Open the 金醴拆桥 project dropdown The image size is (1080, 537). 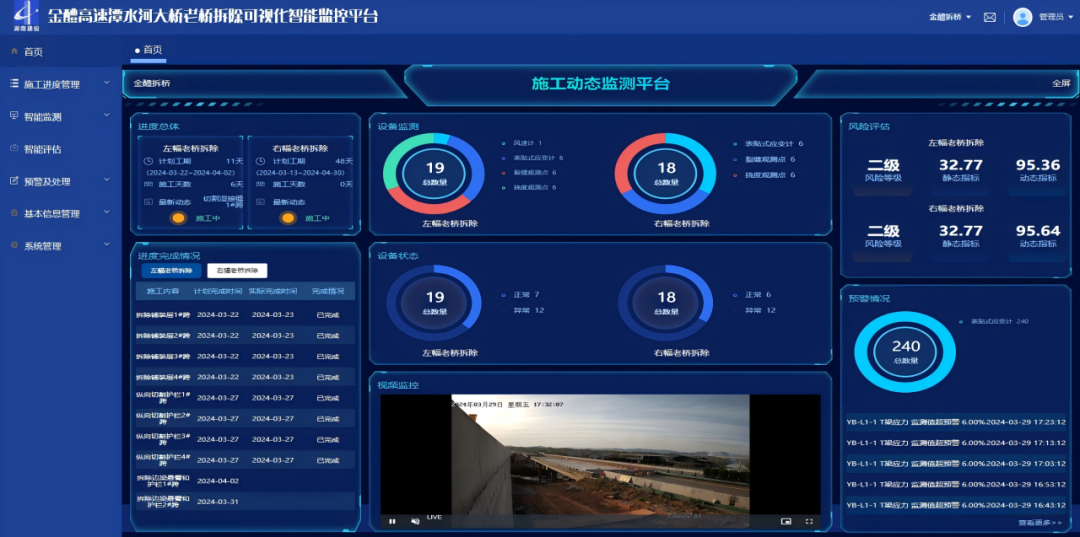click(x=950, y=17)
